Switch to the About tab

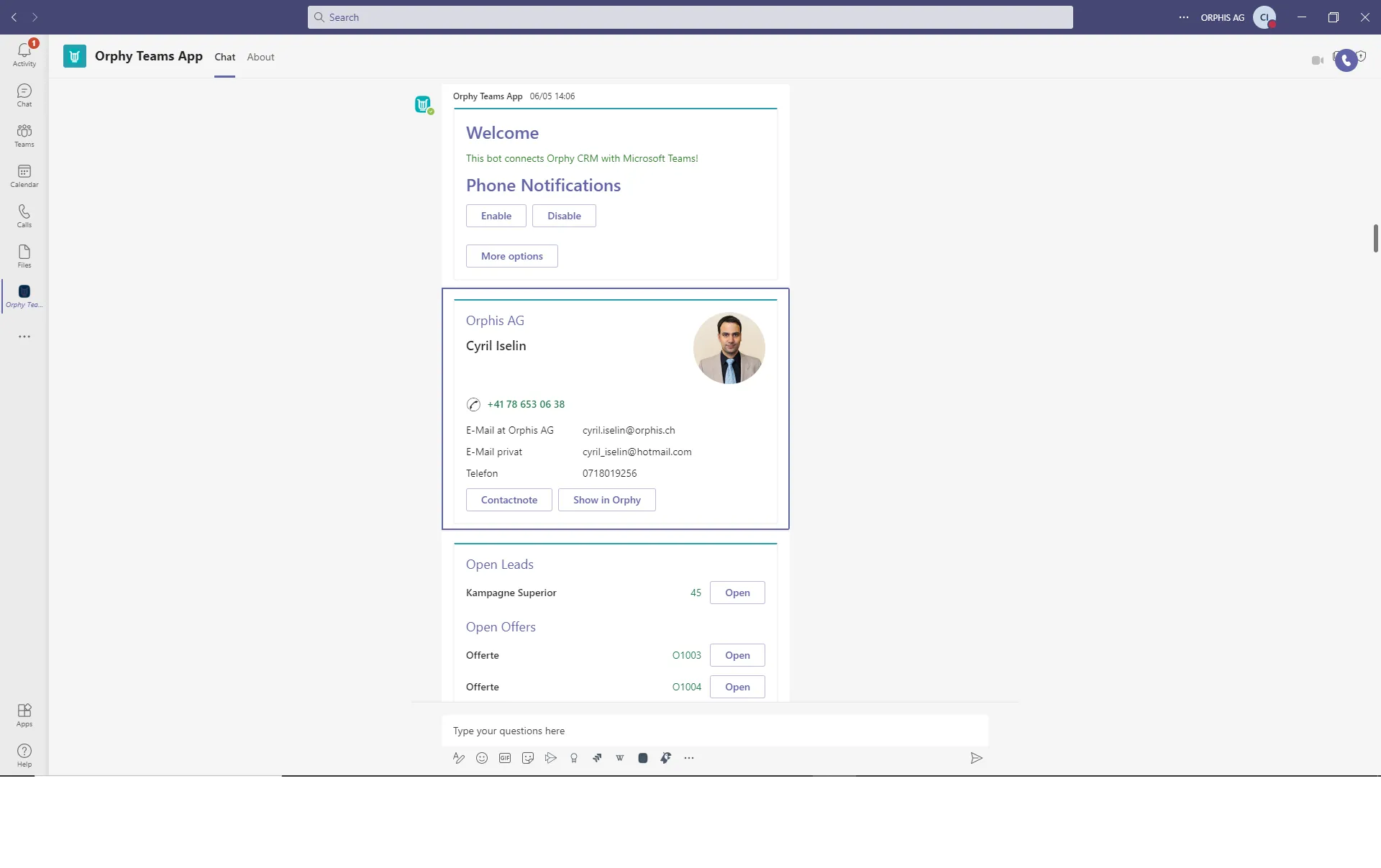click(260, 57)
